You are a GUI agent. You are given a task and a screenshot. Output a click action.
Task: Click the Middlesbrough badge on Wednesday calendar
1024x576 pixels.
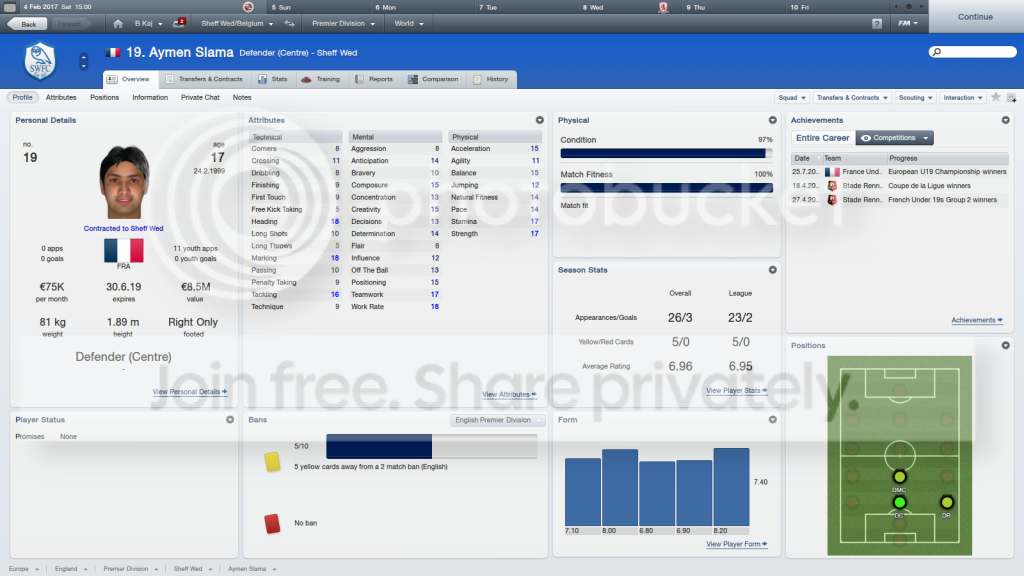point(663,7)
